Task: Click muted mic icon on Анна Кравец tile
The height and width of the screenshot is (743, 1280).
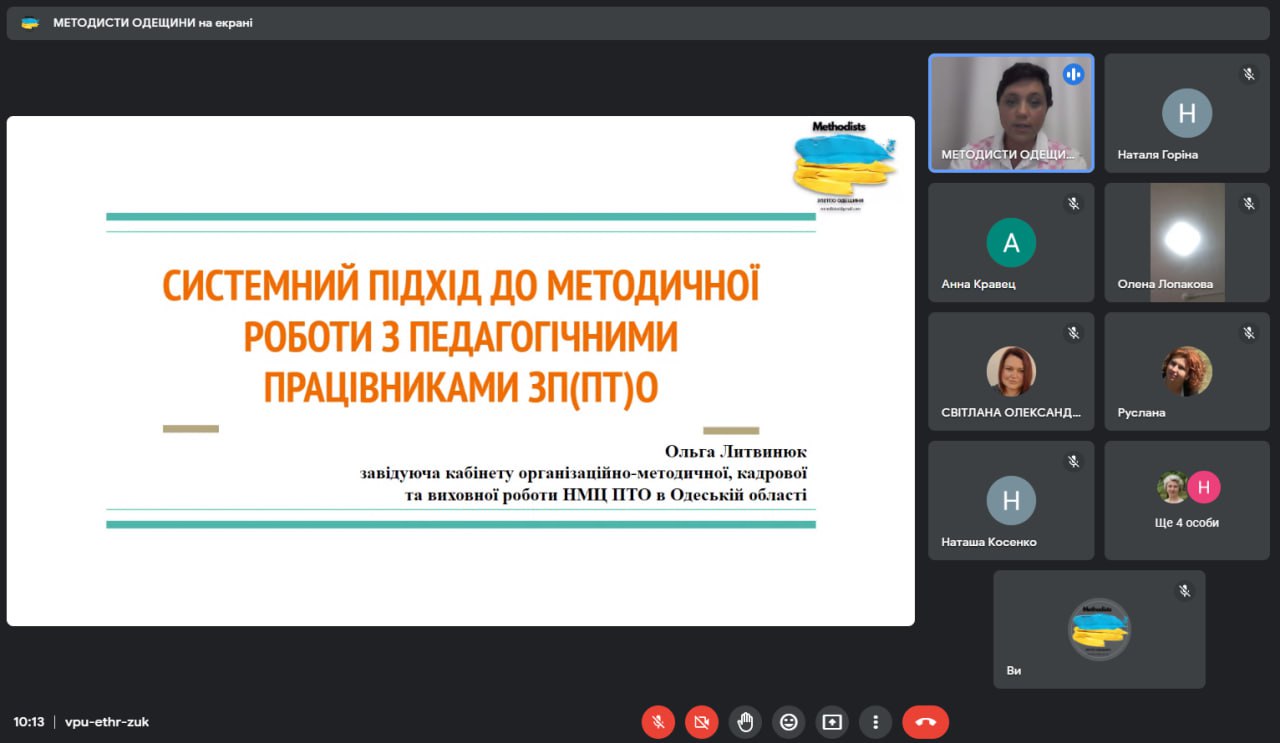Action: [1073, 203]
